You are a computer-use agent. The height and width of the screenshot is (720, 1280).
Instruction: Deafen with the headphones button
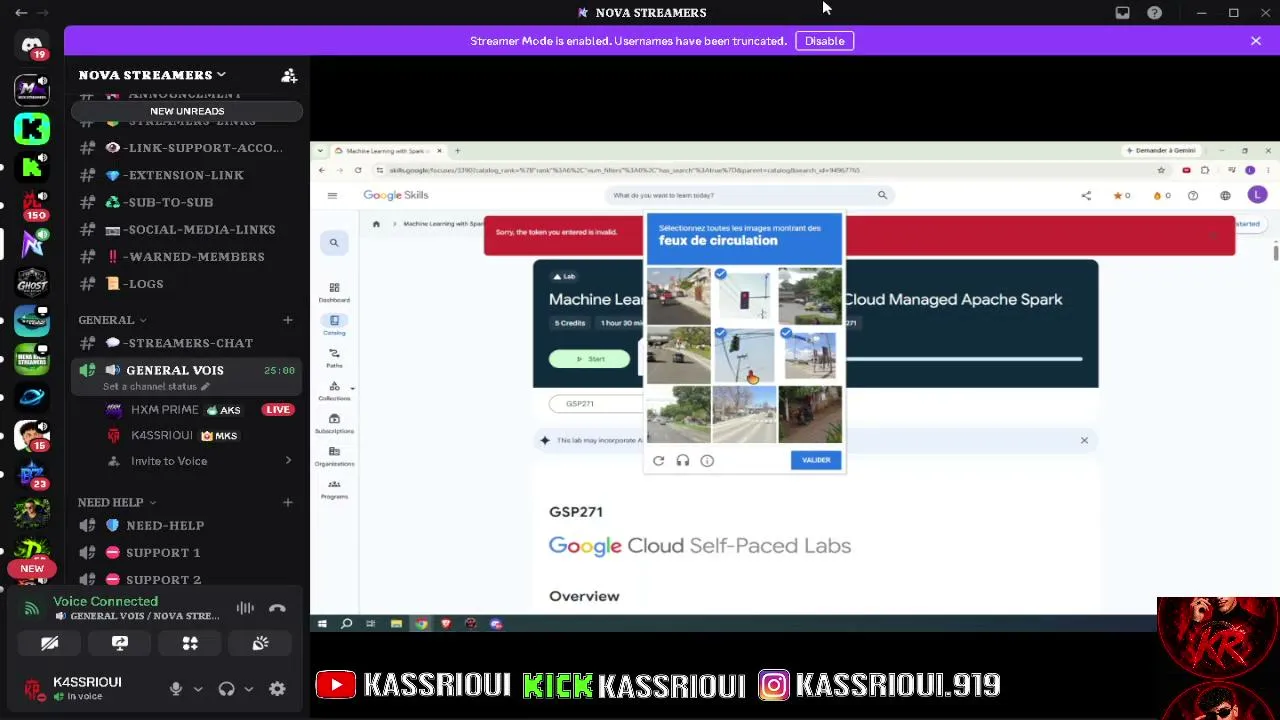226,688
